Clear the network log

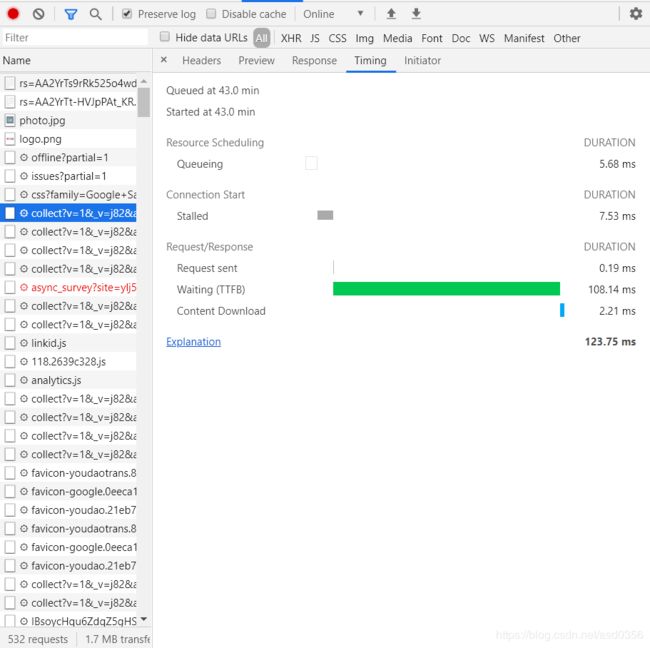pos(39,14)
